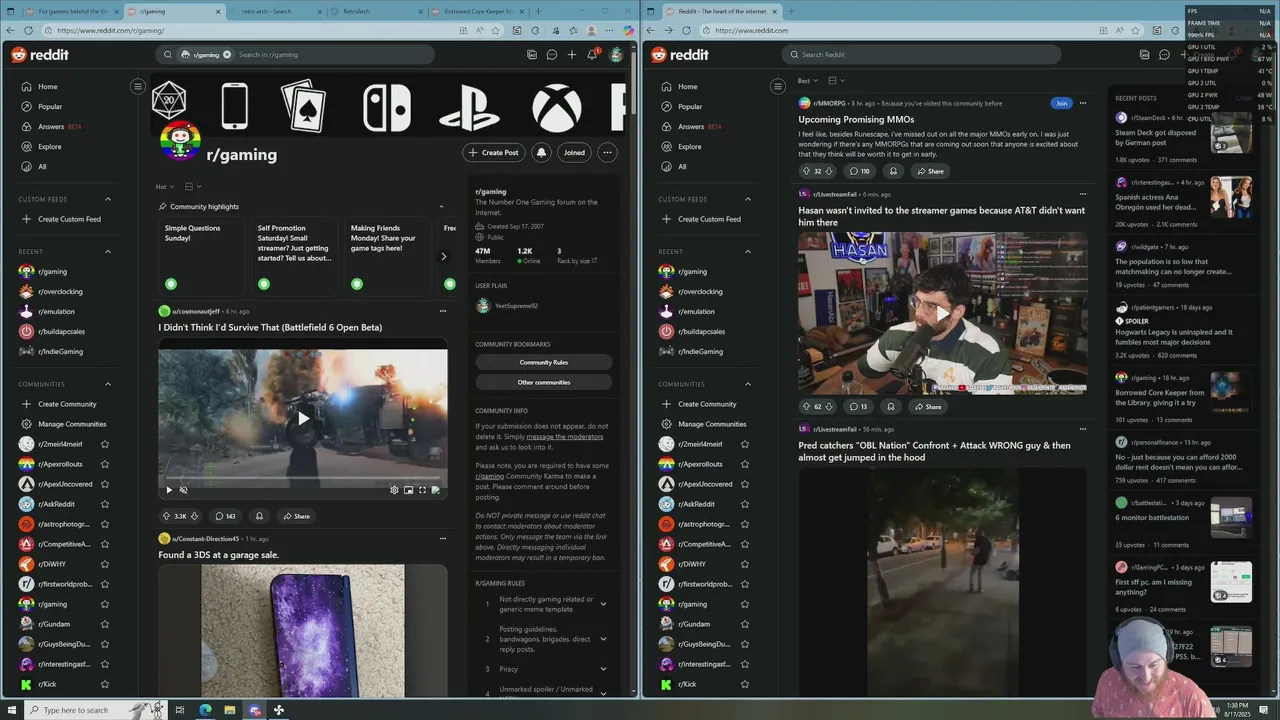Open Microsoft Edge from the taskbar

click(205, 710)
